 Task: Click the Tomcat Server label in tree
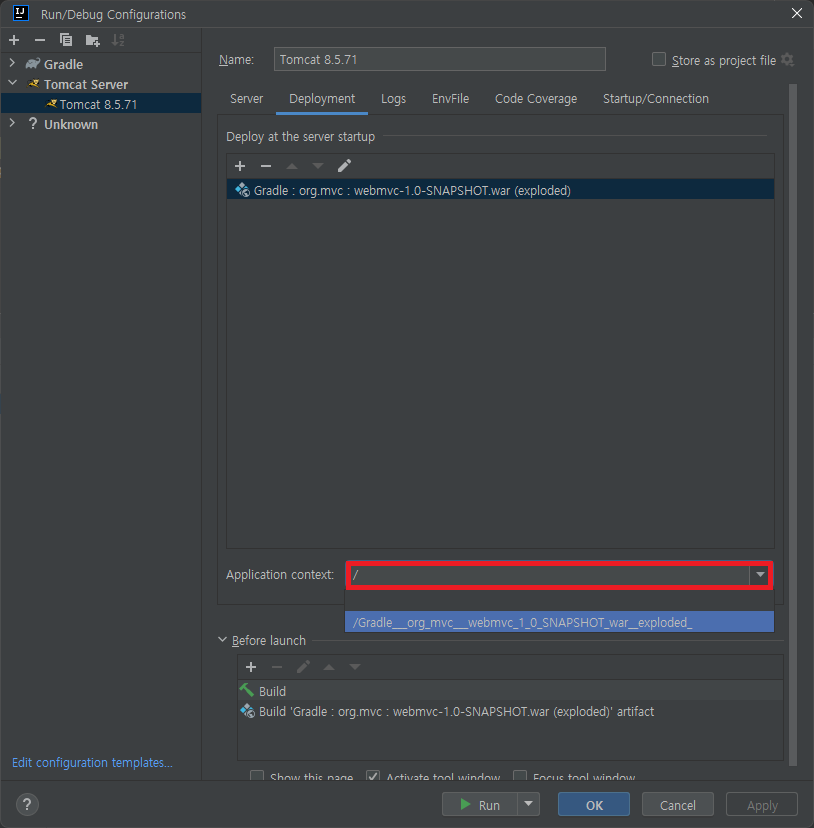point(86,84)
